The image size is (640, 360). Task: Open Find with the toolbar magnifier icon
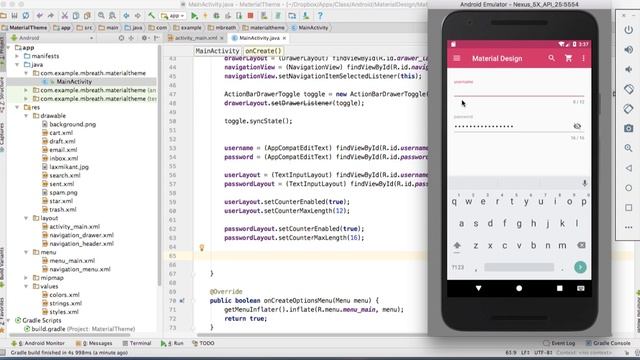click(x=101, y=16)
